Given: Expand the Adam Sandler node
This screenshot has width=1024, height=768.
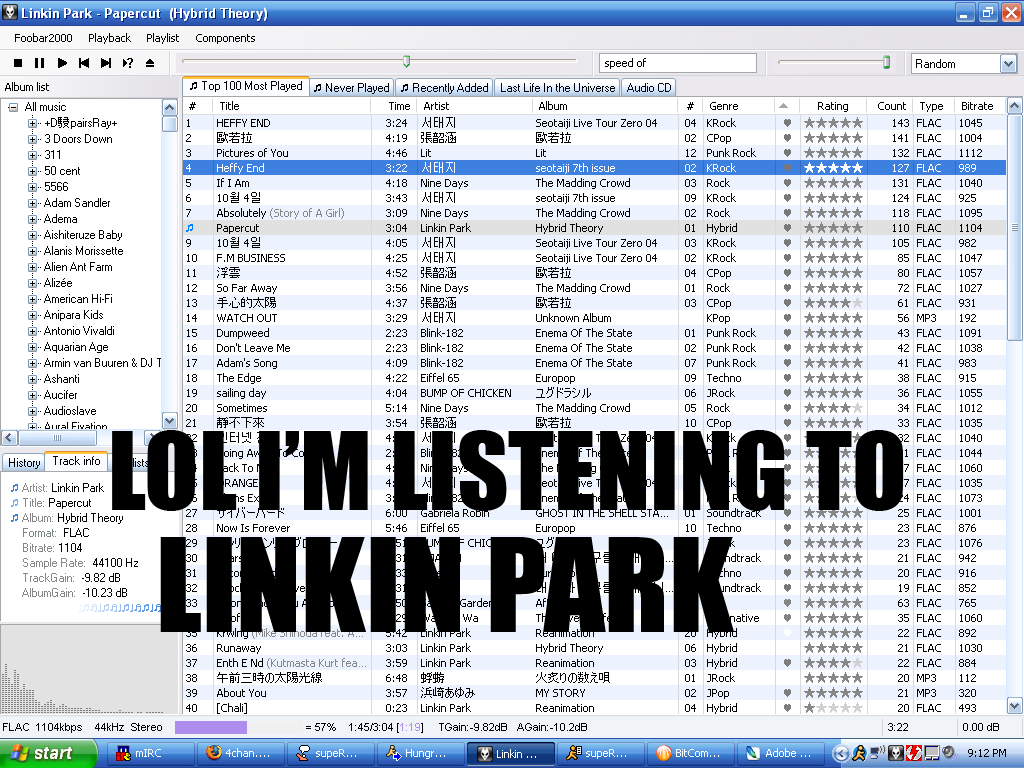Looking at the screenshot, I should click(x=33, y=203).
